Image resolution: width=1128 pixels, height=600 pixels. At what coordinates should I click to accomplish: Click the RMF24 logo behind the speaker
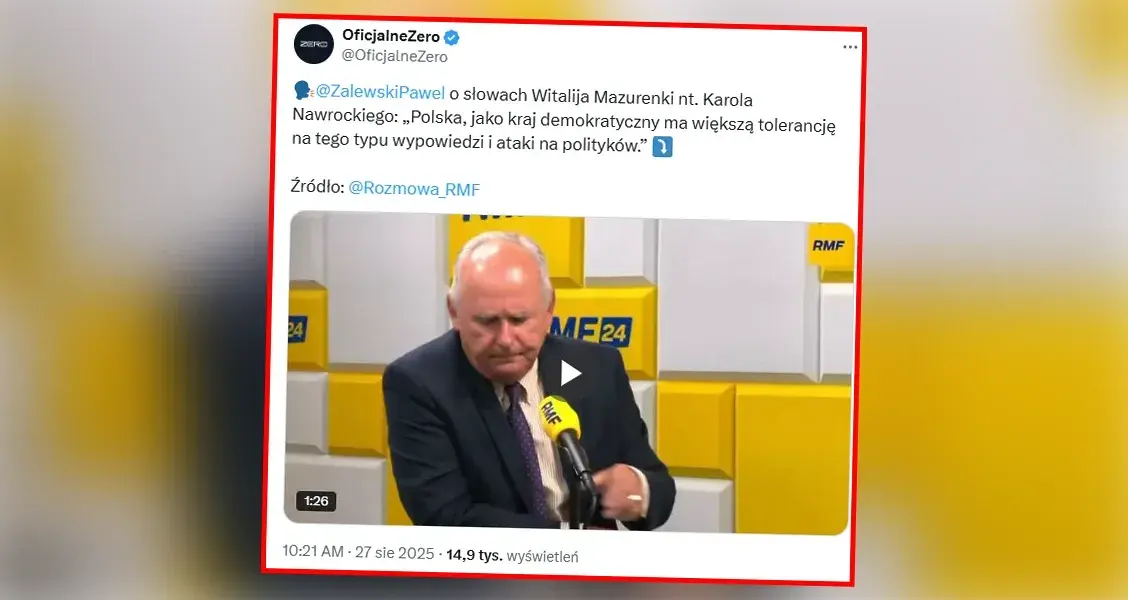pos(591,332)
